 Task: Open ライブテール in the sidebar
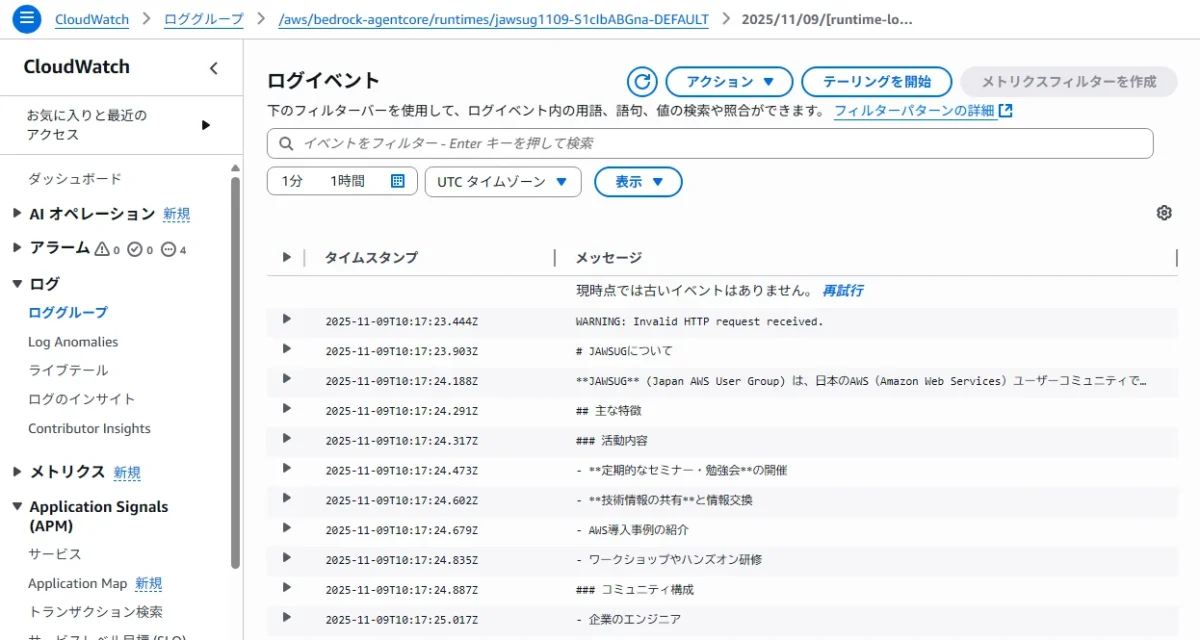(68, 370)
